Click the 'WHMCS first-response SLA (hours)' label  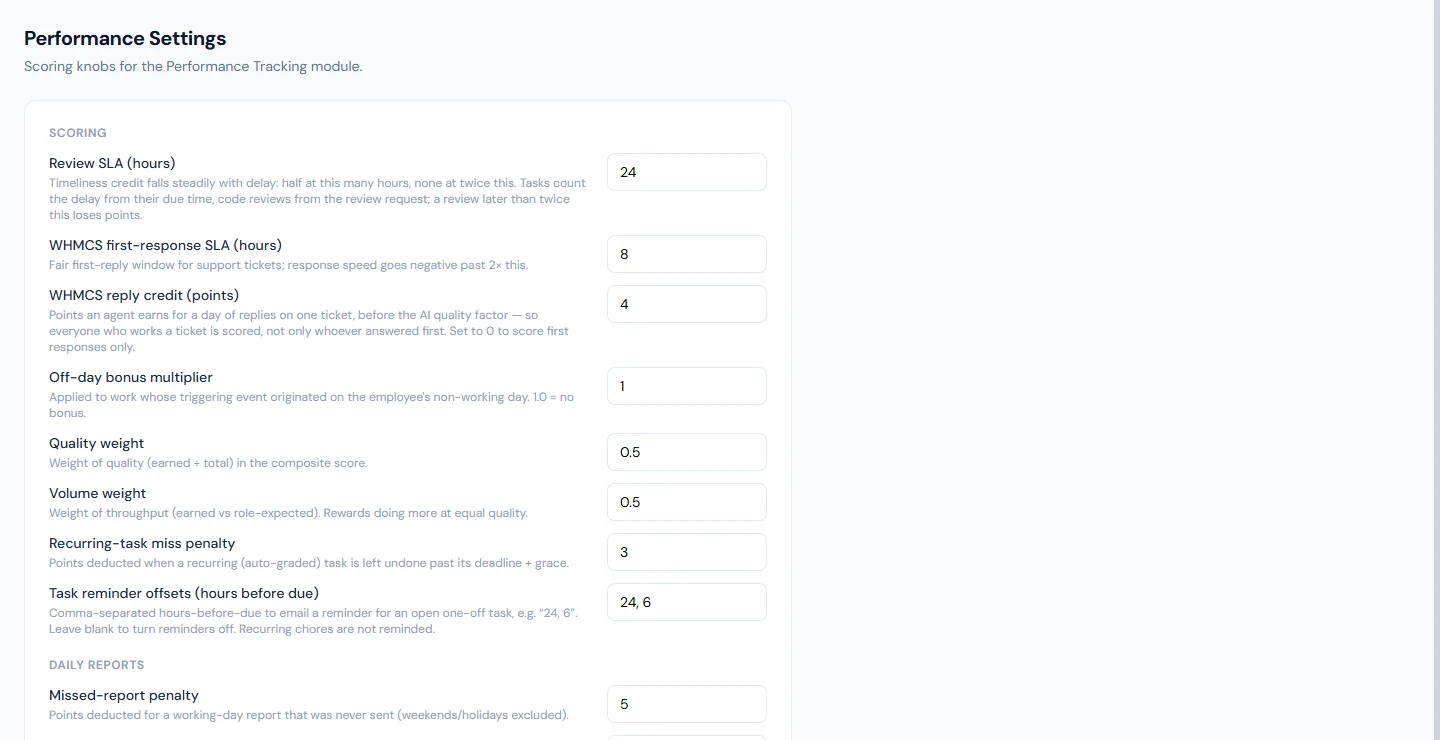tap(165, 245)
